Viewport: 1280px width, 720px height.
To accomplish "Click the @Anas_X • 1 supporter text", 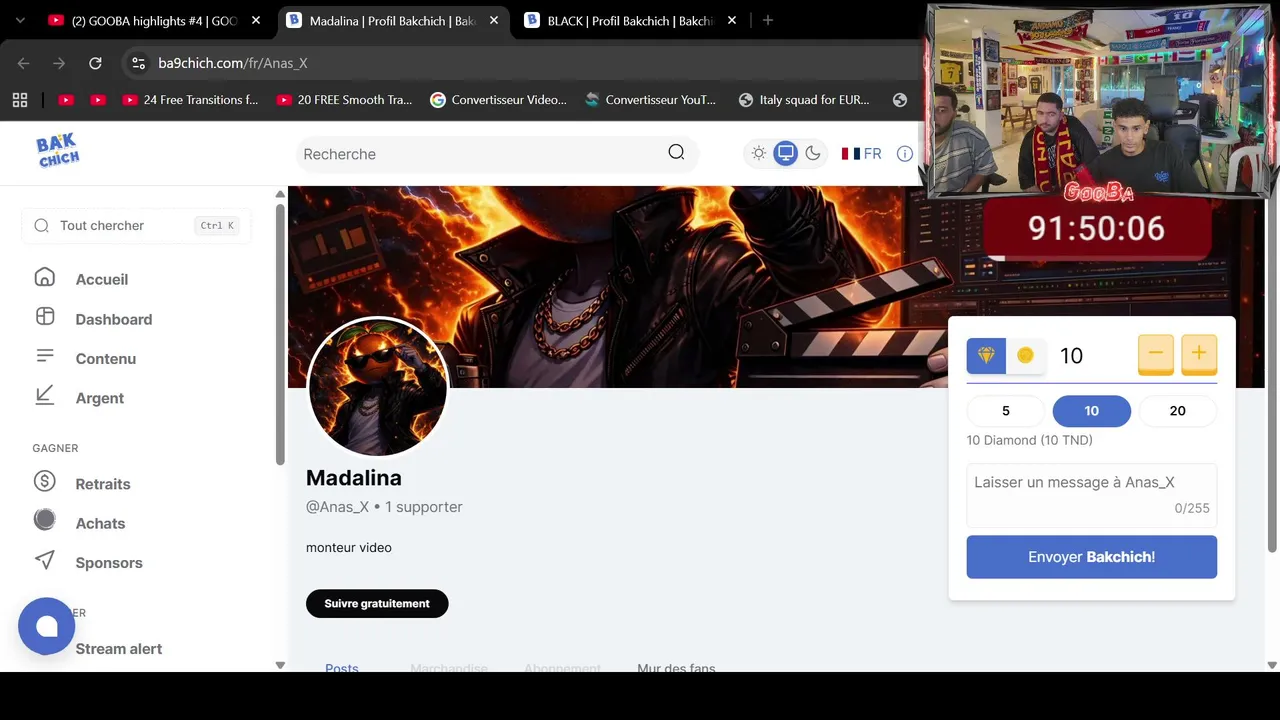I will pos(384,507).
